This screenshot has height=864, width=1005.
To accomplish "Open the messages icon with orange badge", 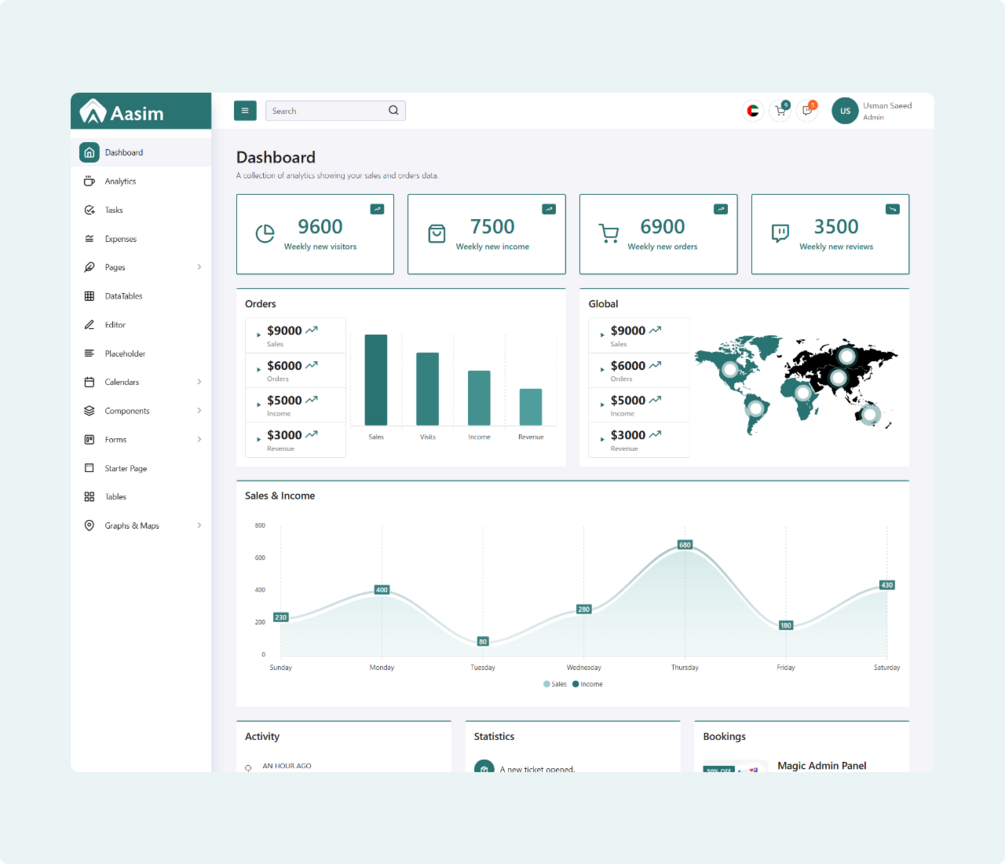I will point(808,110).
